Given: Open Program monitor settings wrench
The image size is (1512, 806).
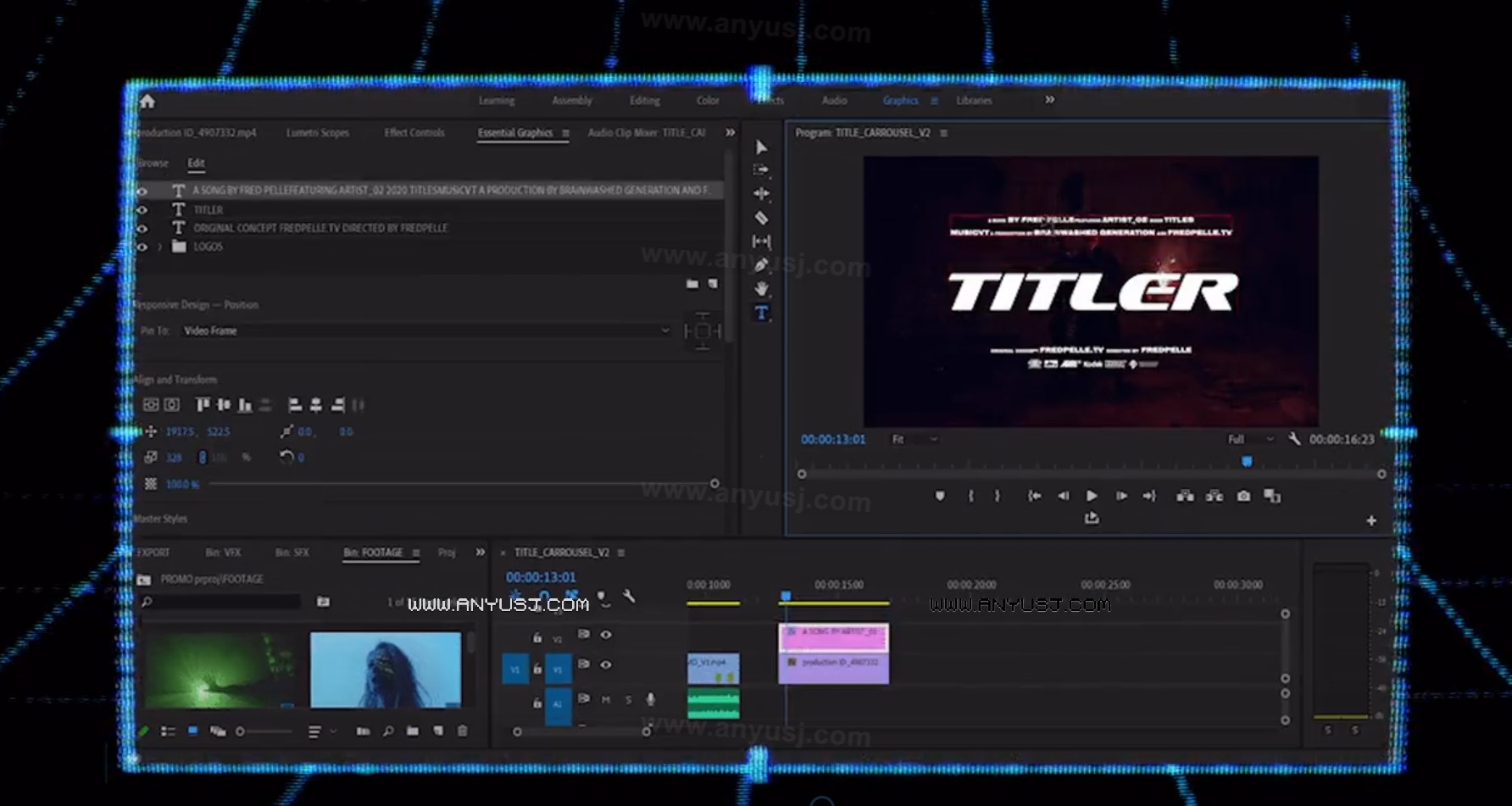Looking at the screenshot, I should point(1294,439).
